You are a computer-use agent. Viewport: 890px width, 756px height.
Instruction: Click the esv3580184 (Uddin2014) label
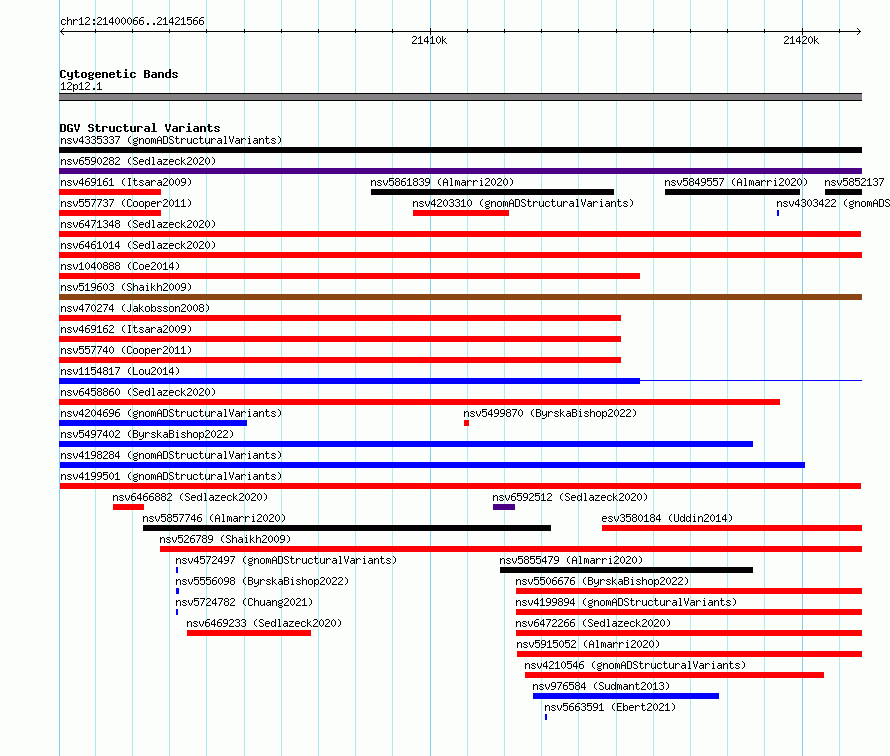point(667,518)
